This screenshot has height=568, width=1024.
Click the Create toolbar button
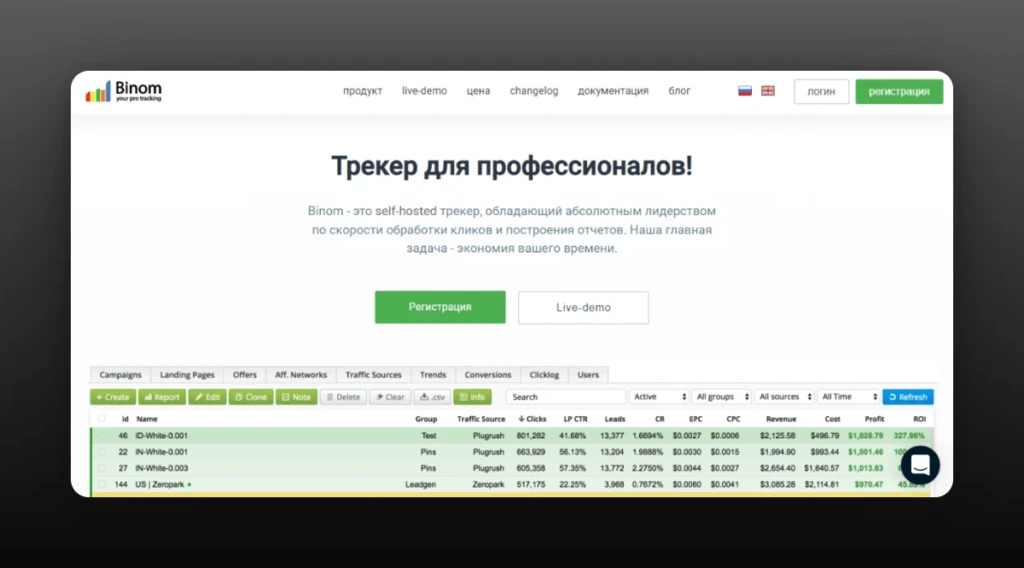113,397
